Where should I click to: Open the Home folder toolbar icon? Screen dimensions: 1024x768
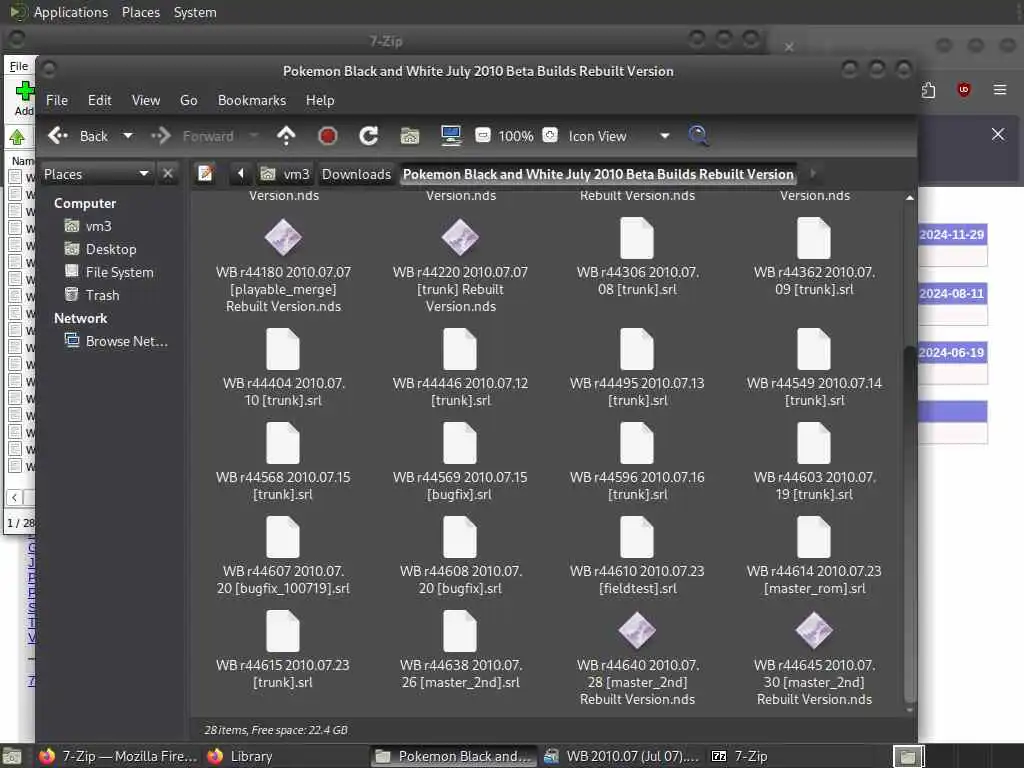click(x=409, y=136)
